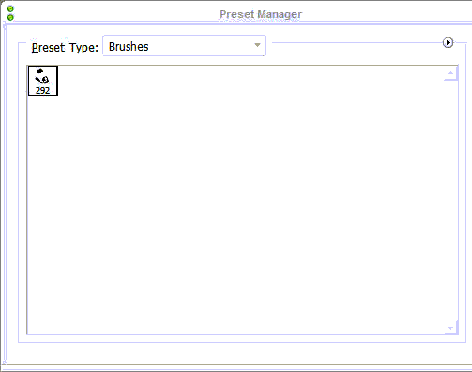The image size is (472, 372).
Task: Click the scroll up arrow in brush list
Action: pyautogui.click(x=451, y=73)
